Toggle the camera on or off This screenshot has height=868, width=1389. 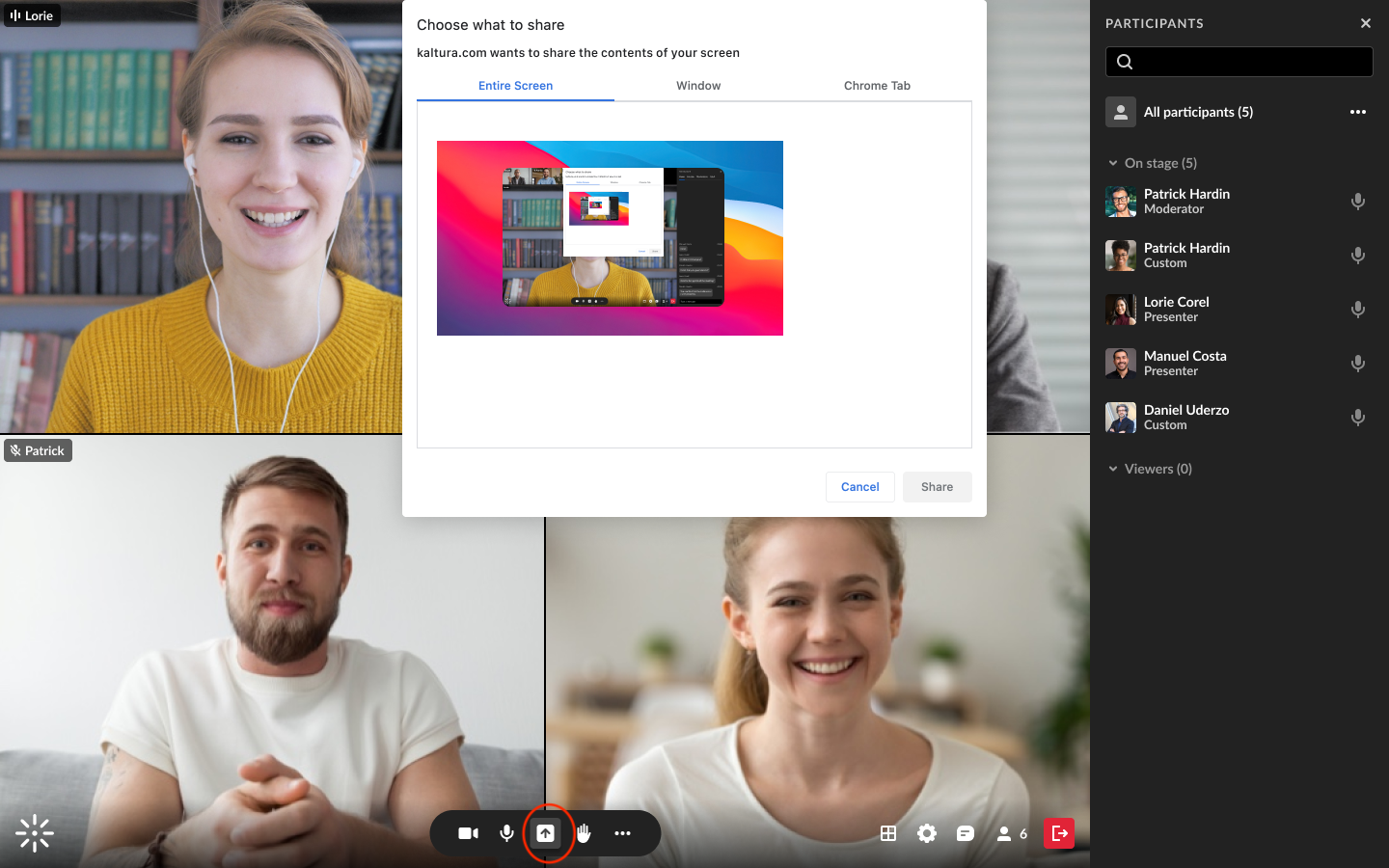click(x=469, y=833)
